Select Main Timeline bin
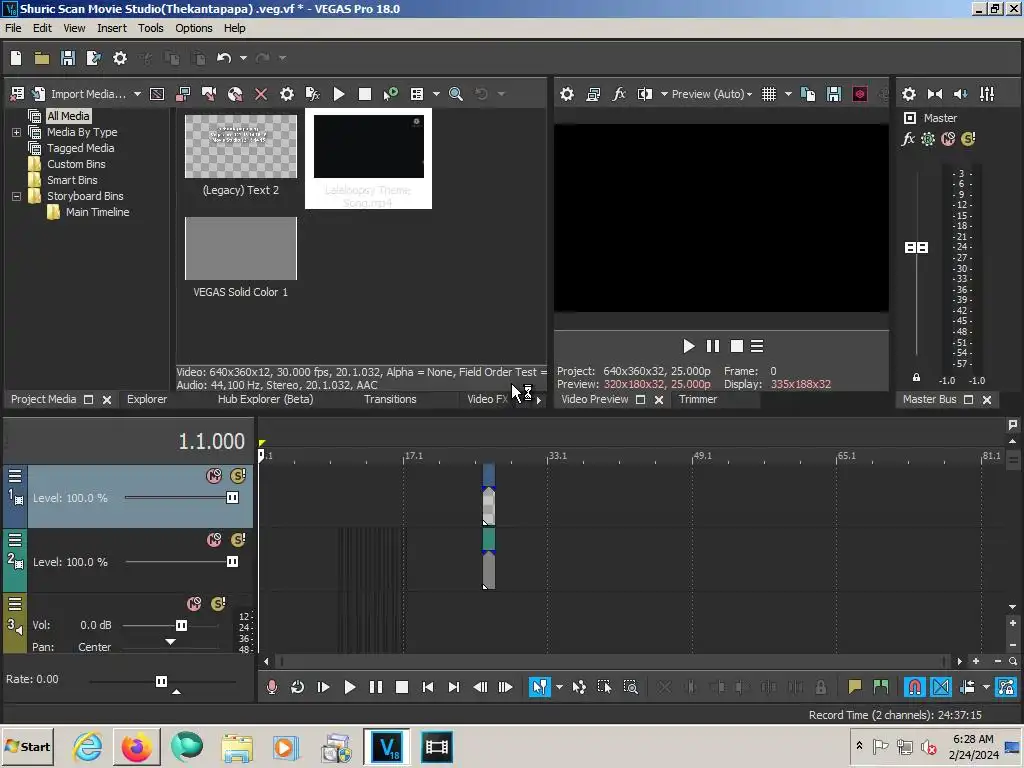The width and height of the screenshot is (1024, 768). (x=97, y=212)
